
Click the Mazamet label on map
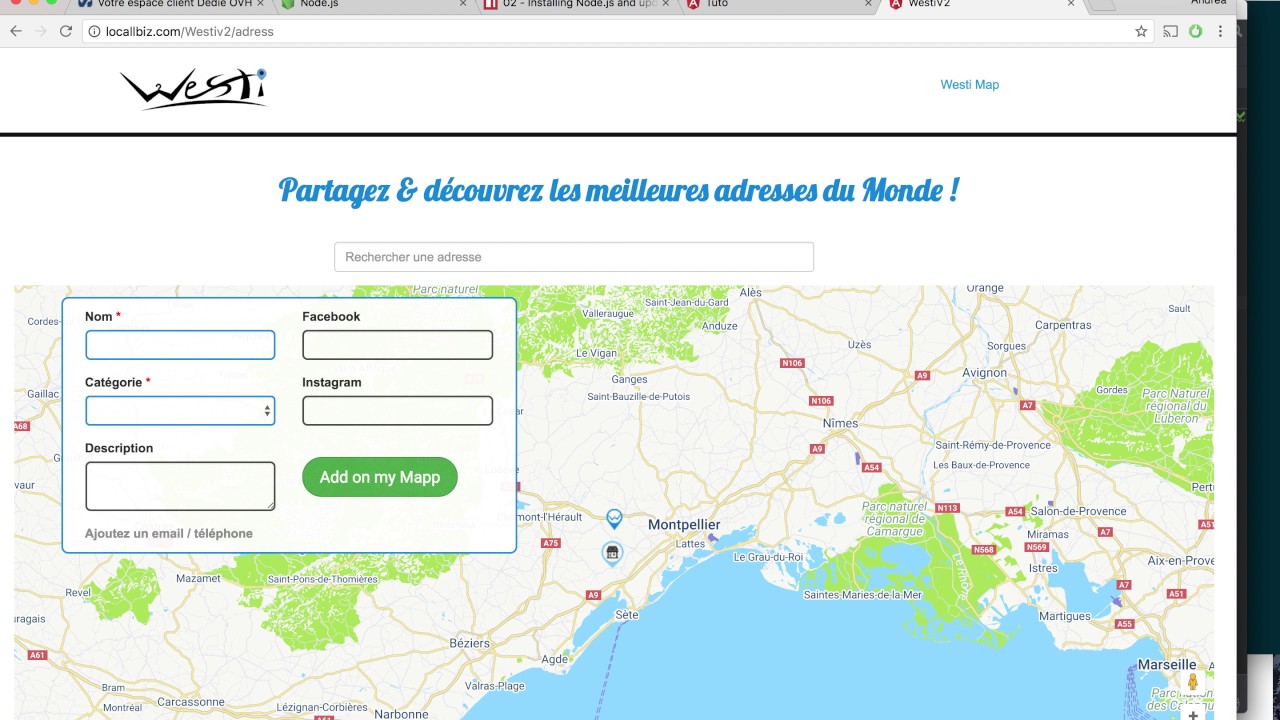pyautogui.click(x=198, y=578)
